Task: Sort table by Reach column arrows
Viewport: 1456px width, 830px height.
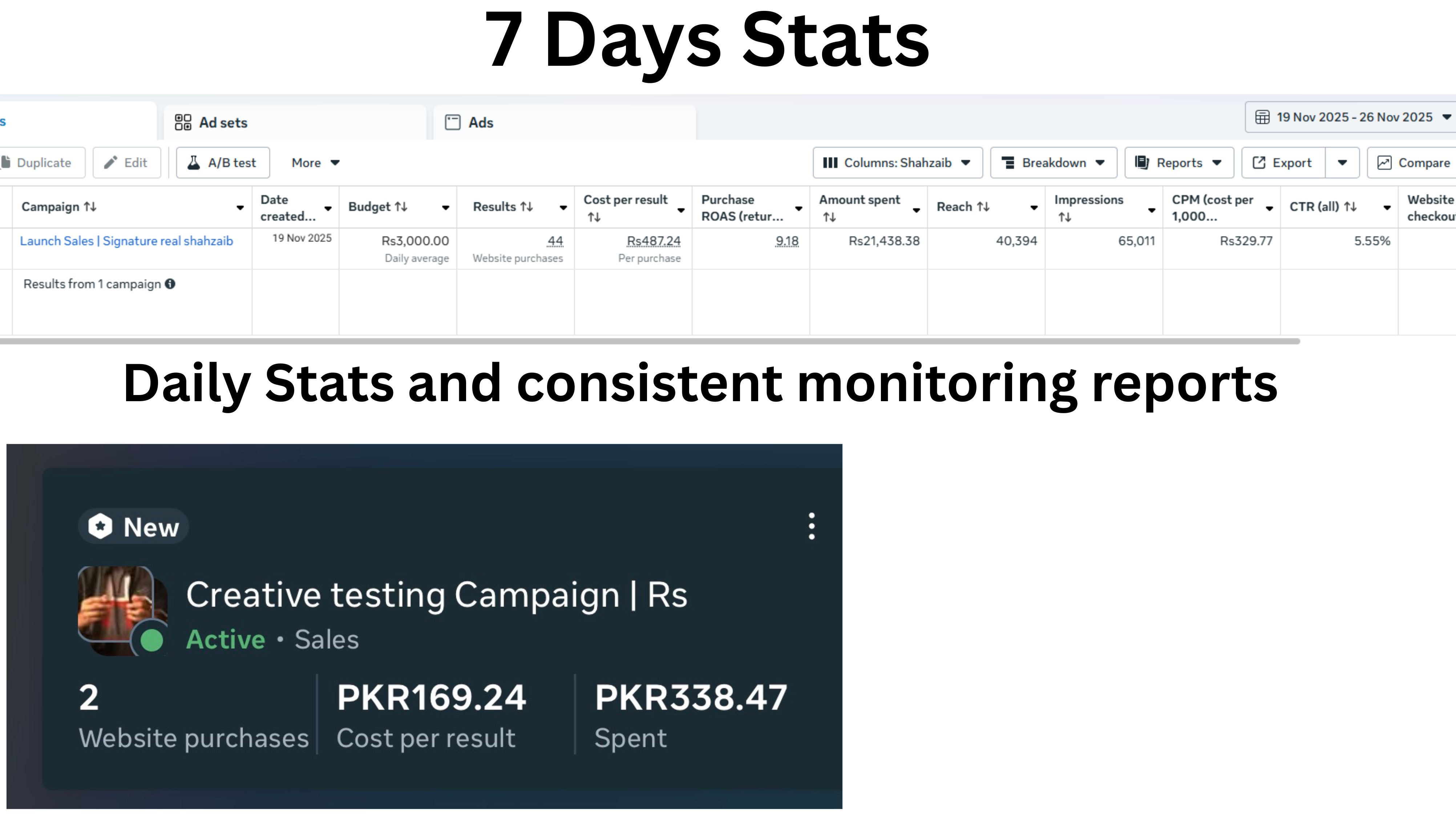Action: (x=983, y=207)
